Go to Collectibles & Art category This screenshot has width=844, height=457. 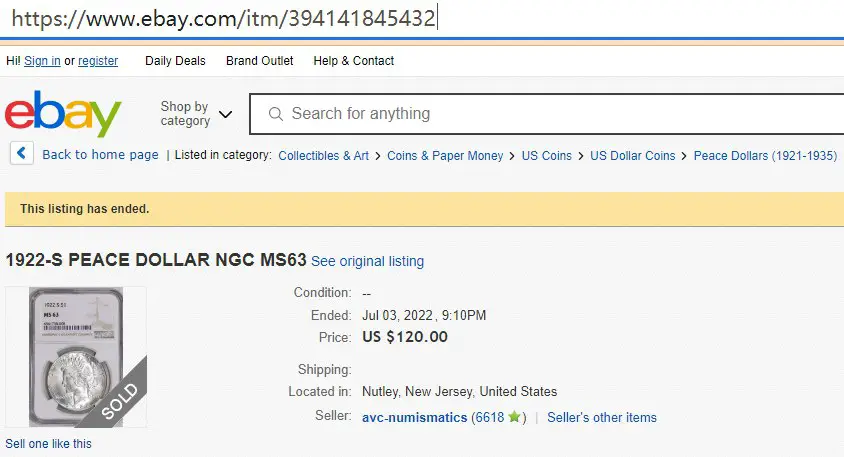[x=323, y=156]
